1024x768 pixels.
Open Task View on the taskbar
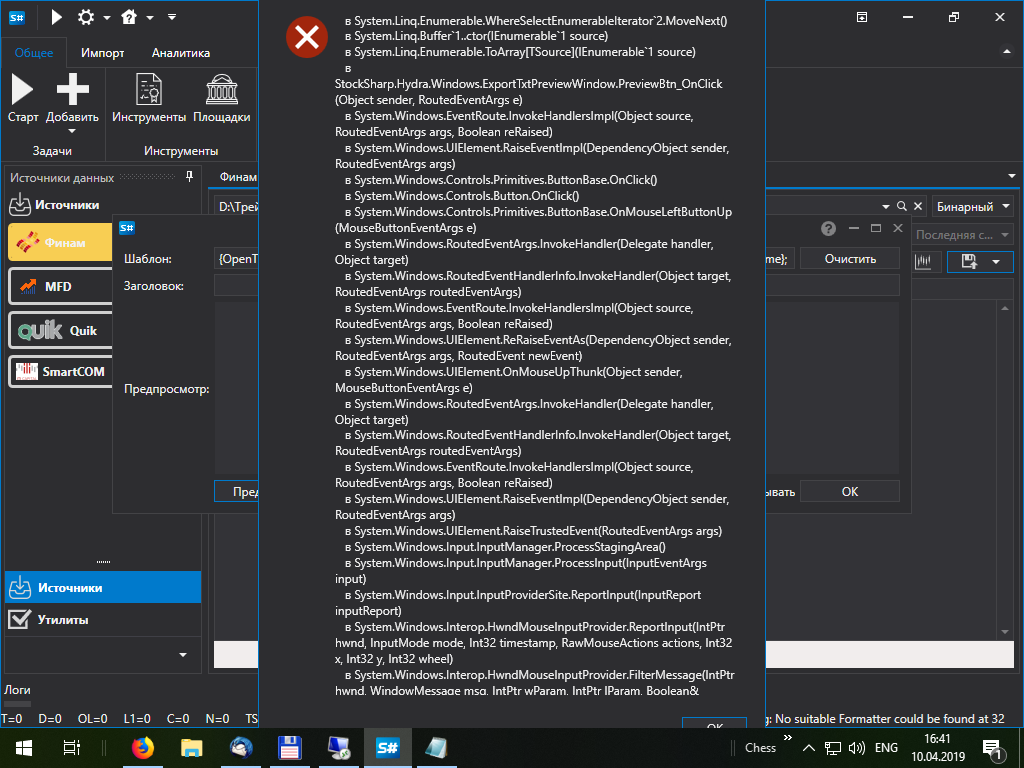(x=71, y=748)
